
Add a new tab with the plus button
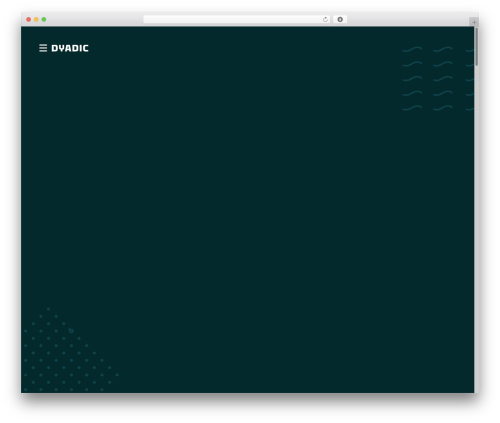[474, 22]
